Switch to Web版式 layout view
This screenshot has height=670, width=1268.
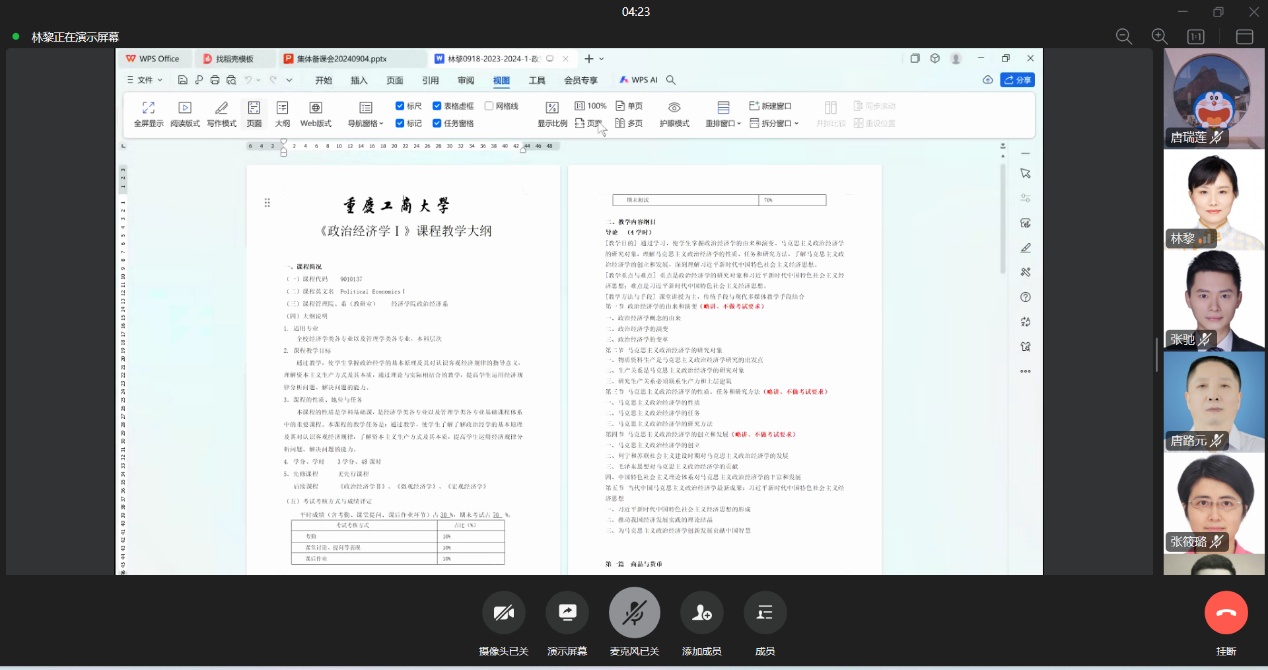coord(315,108)
